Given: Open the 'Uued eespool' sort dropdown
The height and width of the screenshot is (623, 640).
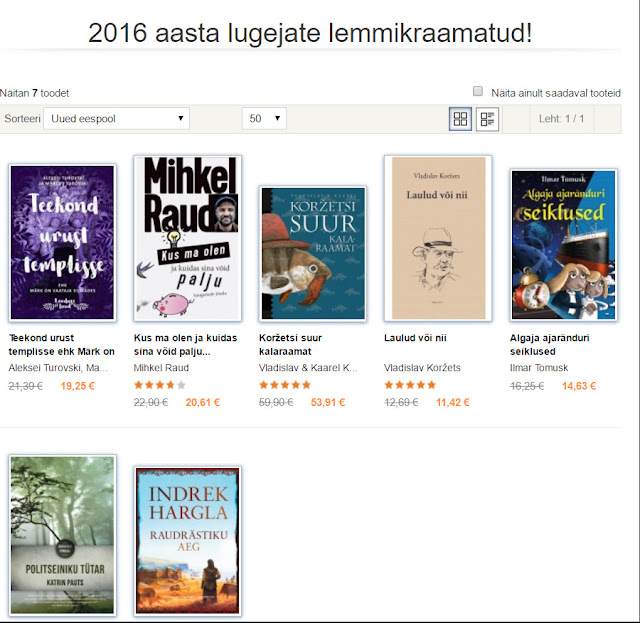Looking at the screenshot, I should click(x=116, y=118).
